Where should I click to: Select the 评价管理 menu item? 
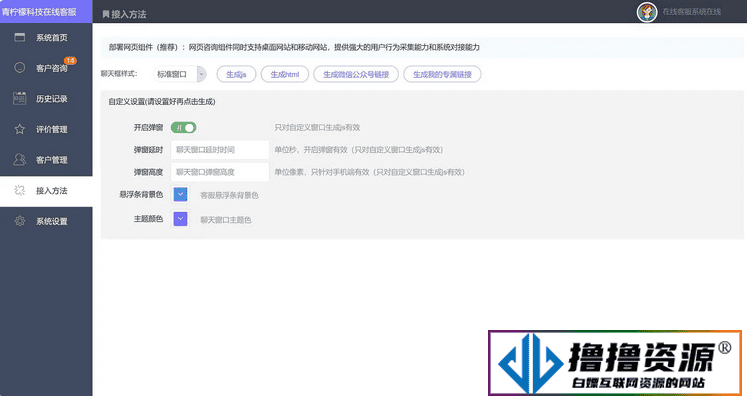46,129
